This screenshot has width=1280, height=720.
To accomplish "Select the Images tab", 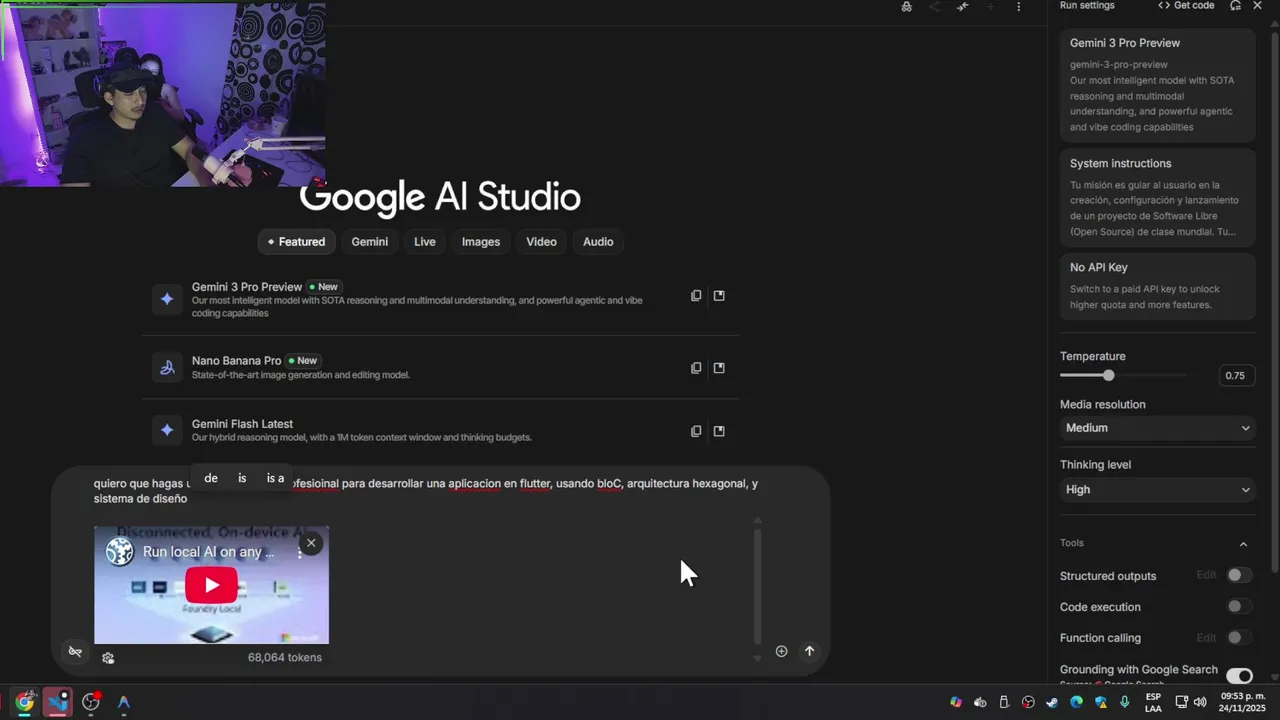I will 481,241.
